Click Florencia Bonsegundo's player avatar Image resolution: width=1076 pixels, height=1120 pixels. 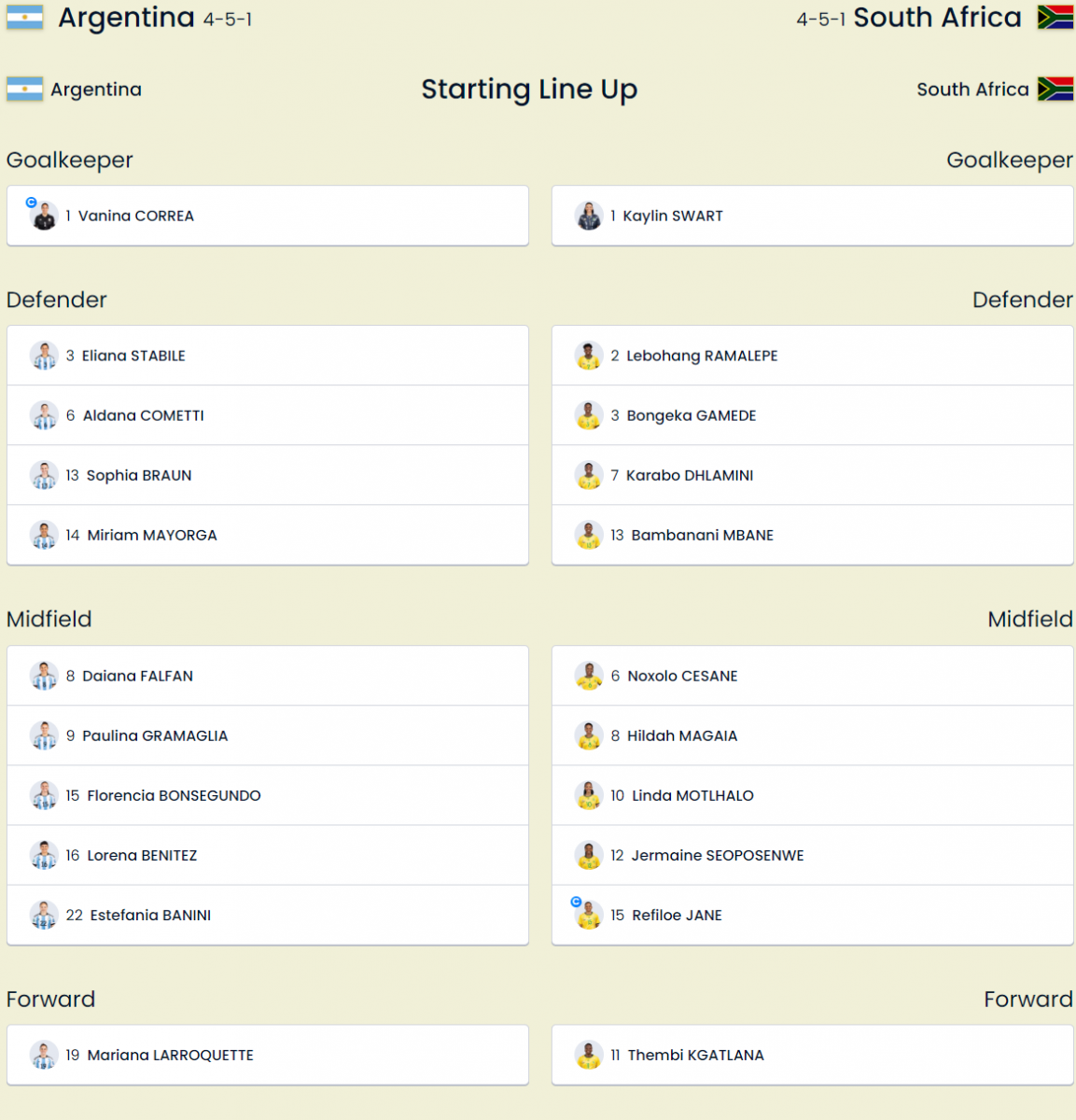[44, 796]
